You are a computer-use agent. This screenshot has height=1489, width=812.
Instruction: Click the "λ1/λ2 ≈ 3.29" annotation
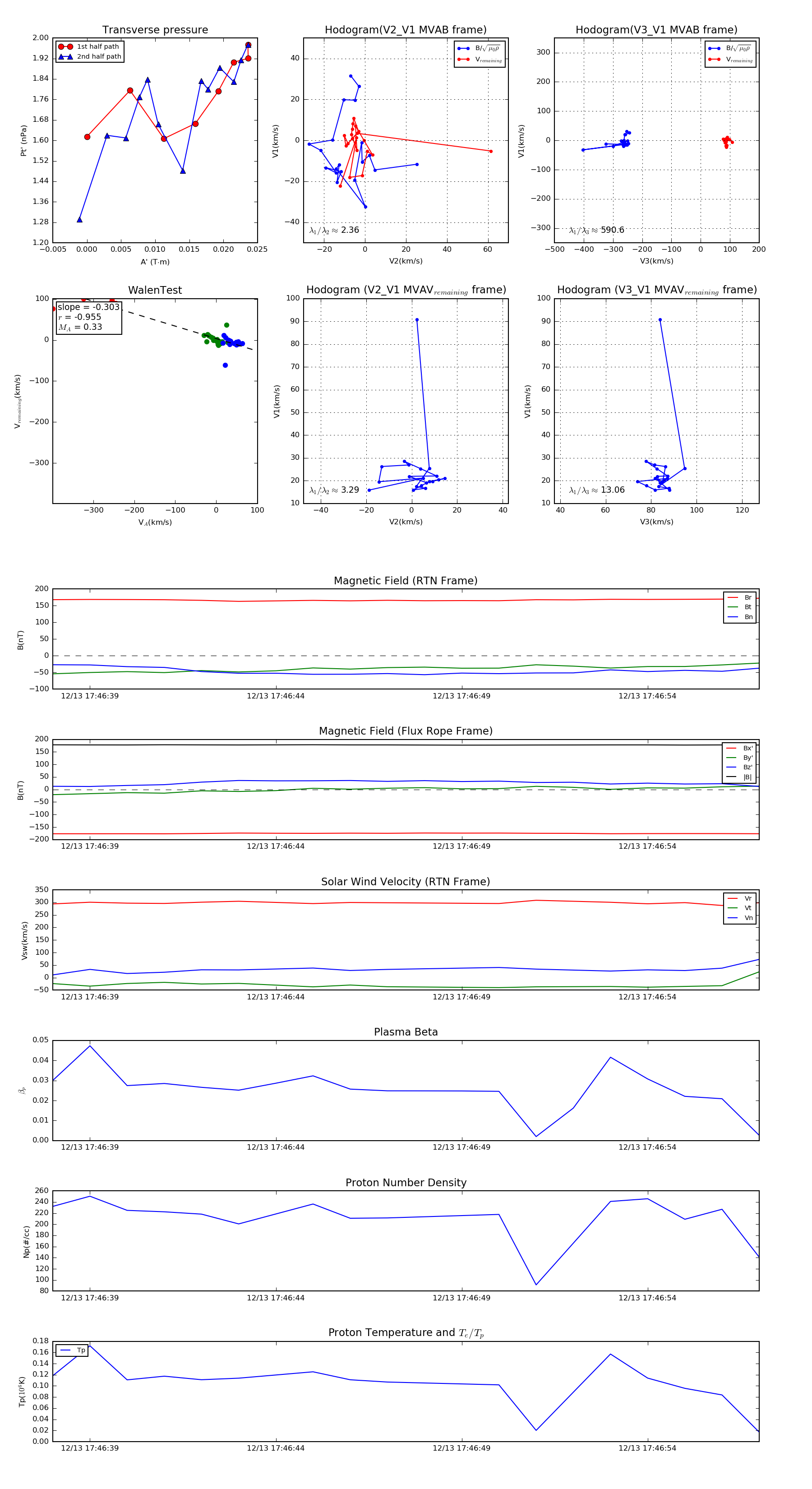click(334, 490)
